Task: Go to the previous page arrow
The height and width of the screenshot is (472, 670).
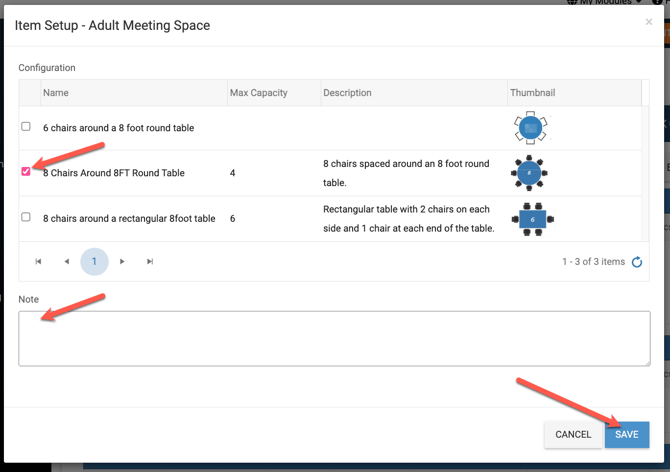Action: [66, 262]
